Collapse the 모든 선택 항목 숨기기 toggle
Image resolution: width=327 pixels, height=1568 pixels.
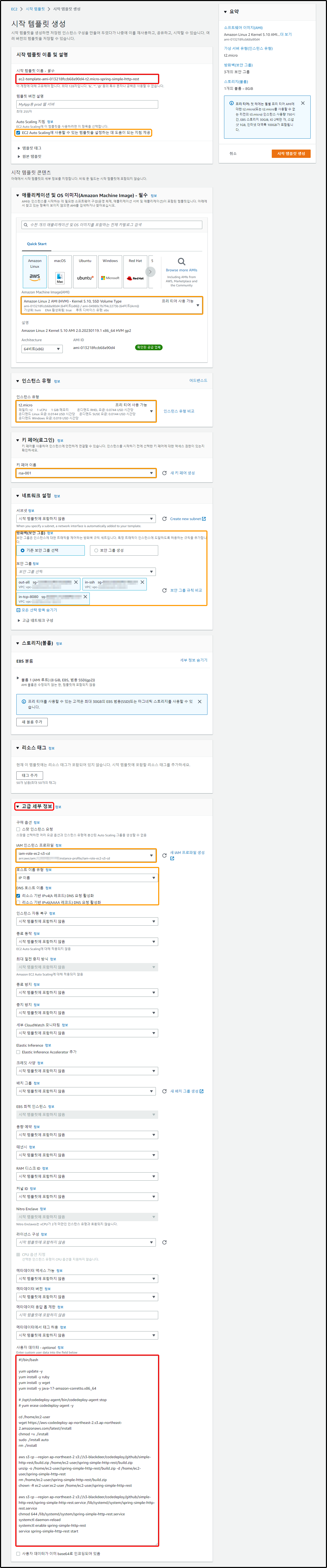pos(37,610)
